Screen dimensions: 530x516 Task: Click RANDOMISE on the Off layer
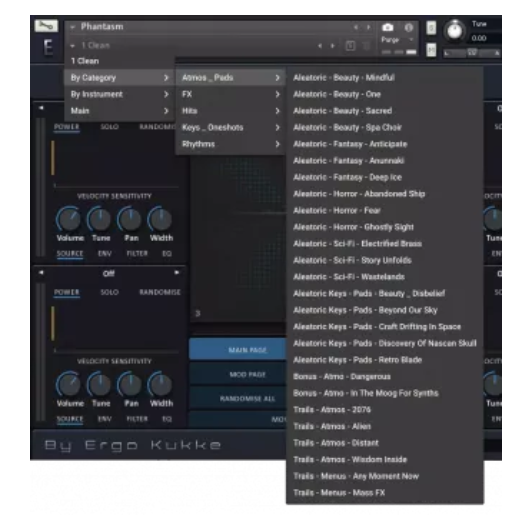tap(160, 292)
